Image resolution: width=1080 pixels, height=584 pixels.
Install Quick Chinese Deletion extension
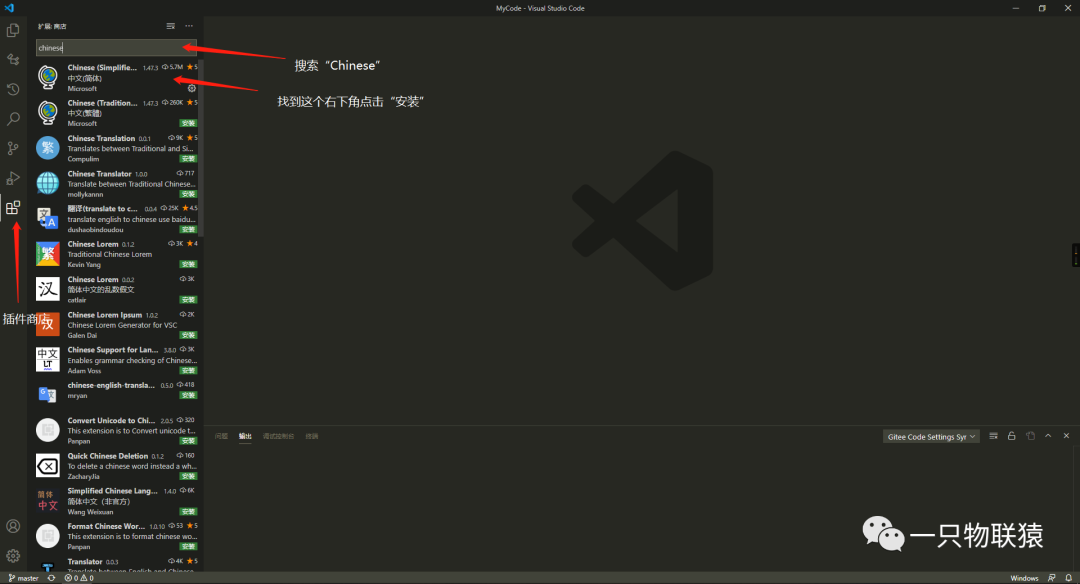point(188,476)
